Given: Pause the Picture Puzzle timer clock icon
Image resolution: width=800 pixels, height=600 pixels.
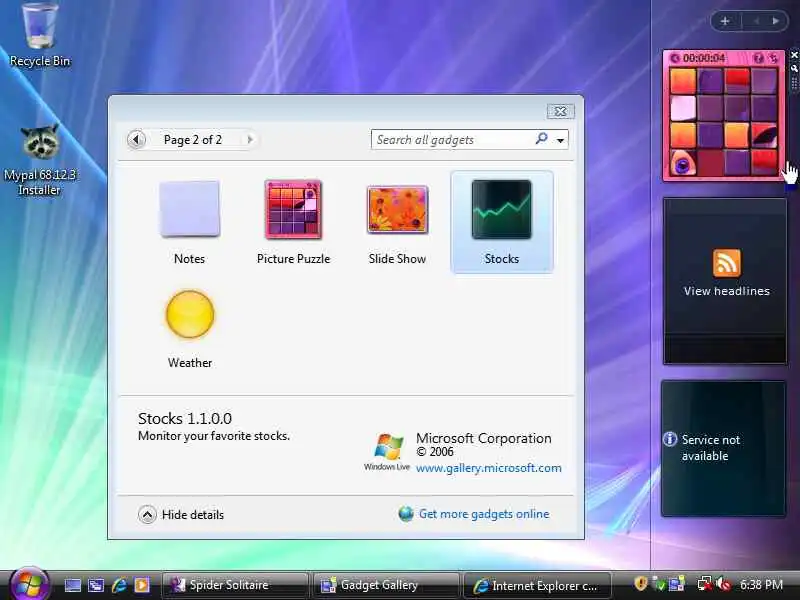Looking at the screenshot, I should [675, 58].
